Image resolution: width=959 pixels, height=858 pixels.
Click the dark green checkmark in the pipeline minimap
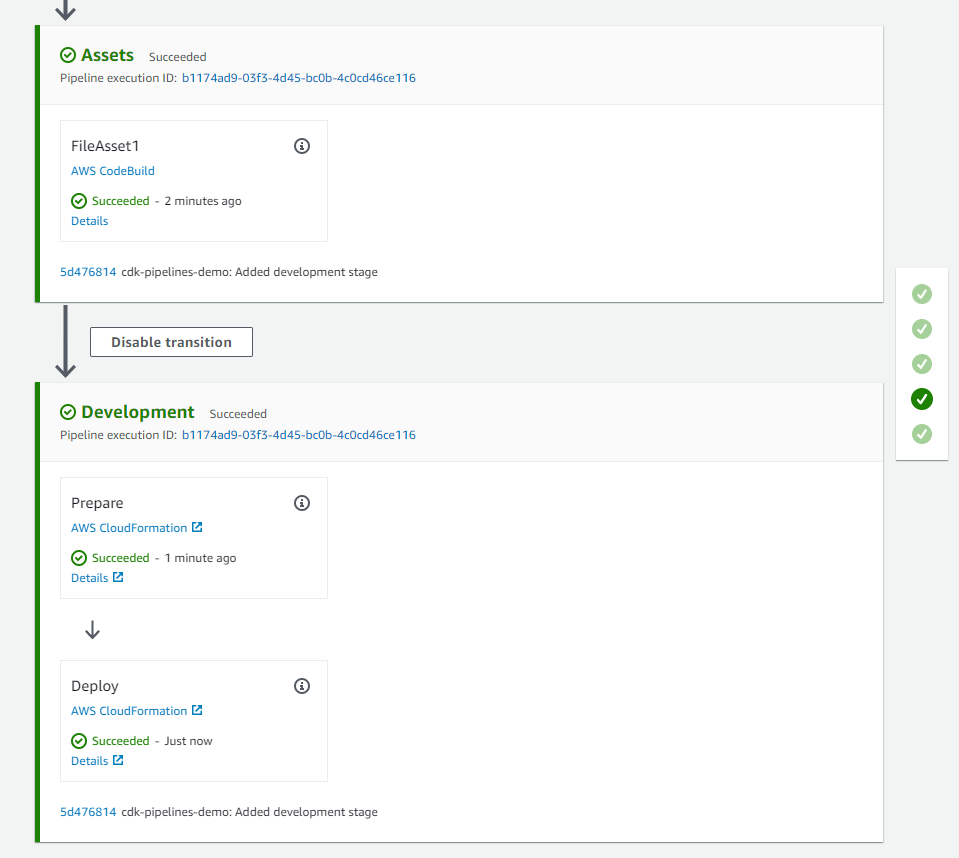coord(921,399)
